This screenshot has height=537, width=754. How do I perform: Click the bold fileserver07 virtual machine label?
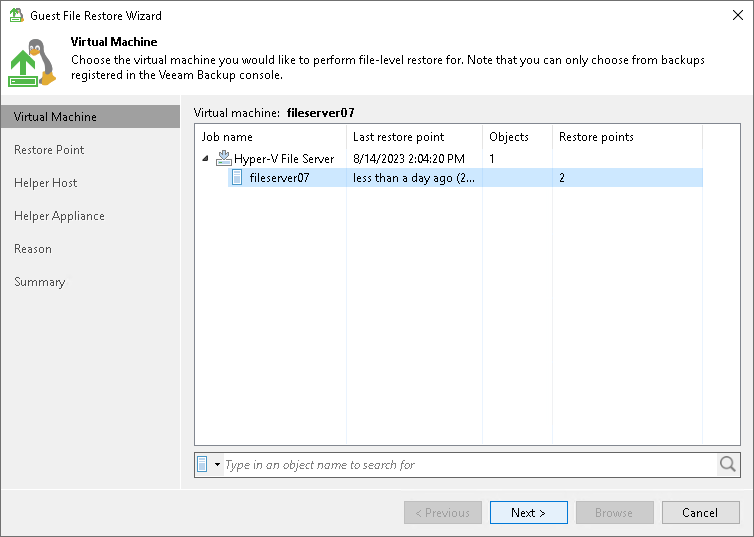pos(321,113)
